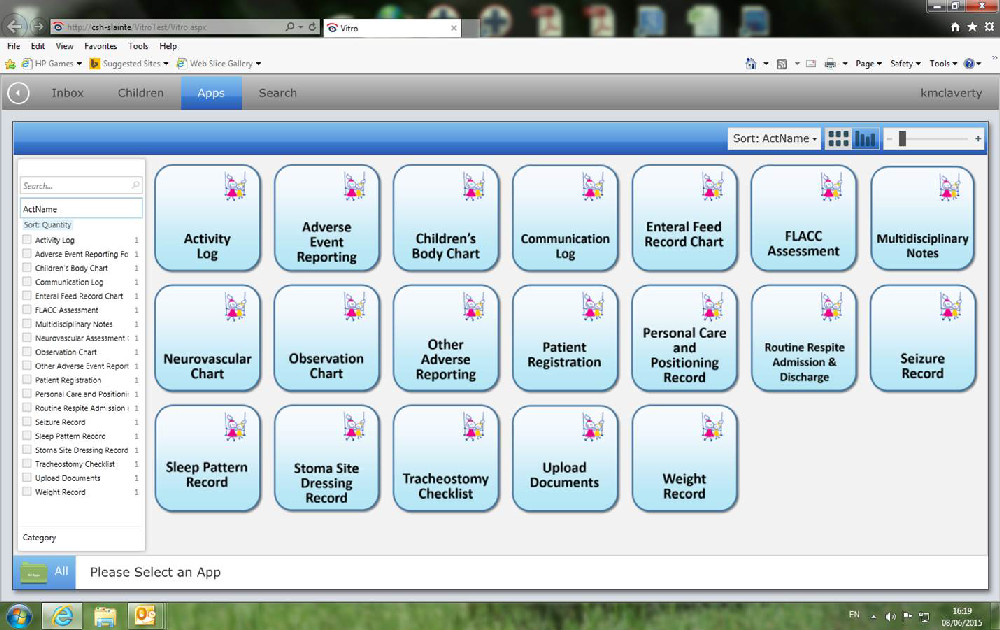The height and width of the screenshot is (630, 1000).
Task: Open Internet Explorer from the taskbar
Action: point(59,613)
